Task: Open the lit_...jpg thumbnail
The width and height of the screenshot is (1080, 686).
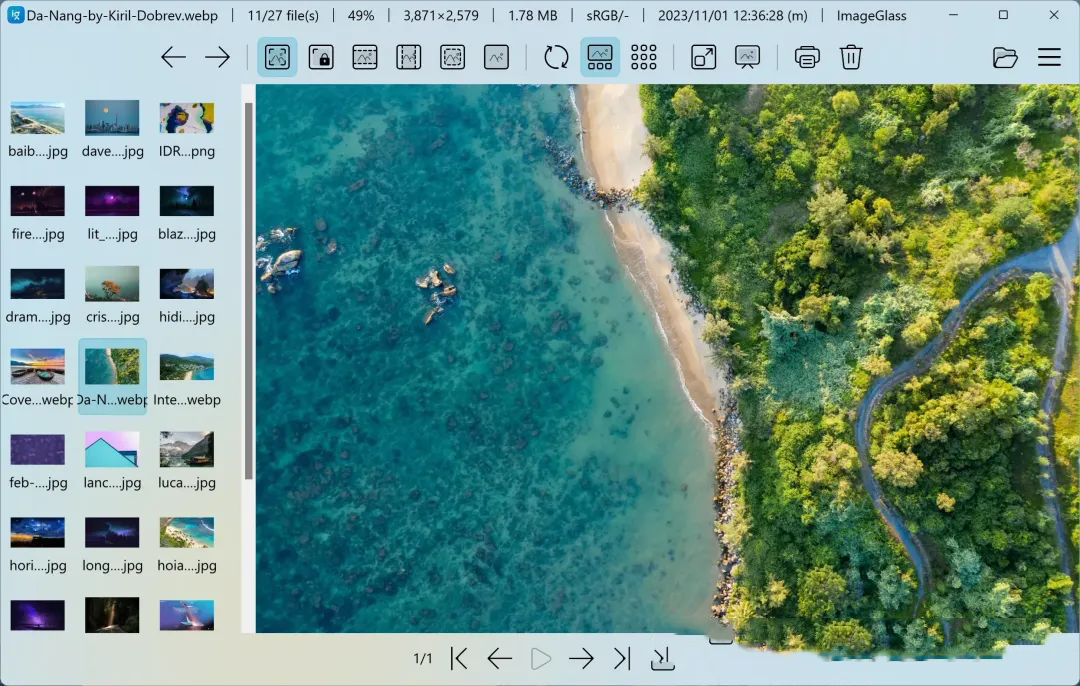Action: [x=112, y=212]
